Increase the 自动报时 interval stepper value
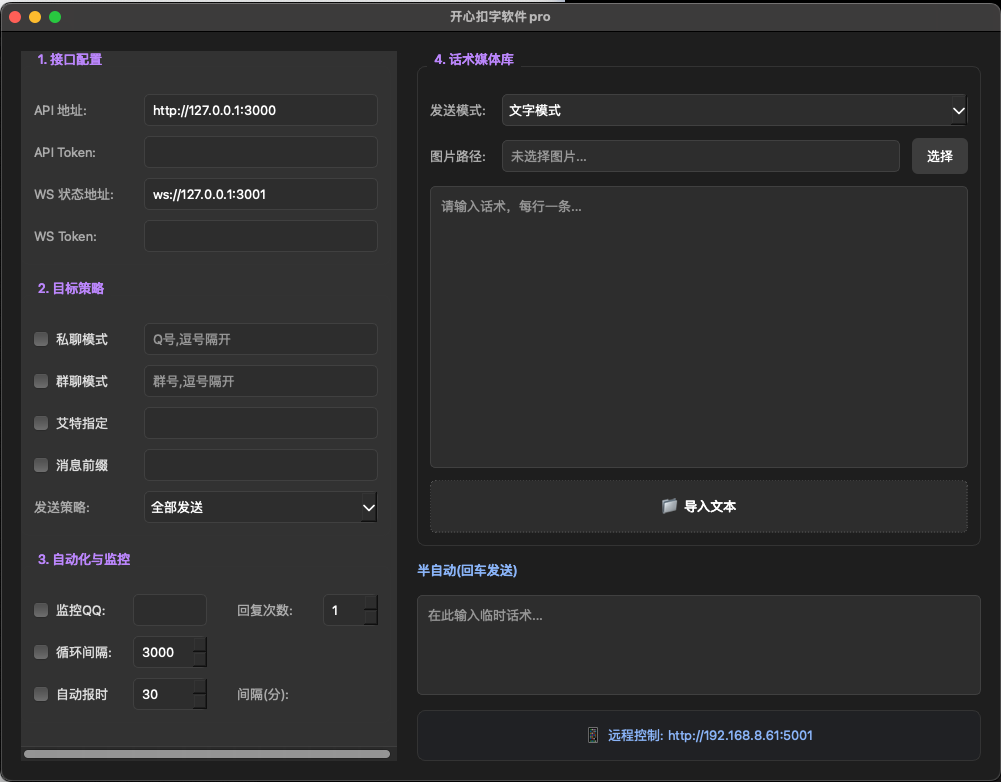This screenshot has width=1001, height=782. (199, 687)
